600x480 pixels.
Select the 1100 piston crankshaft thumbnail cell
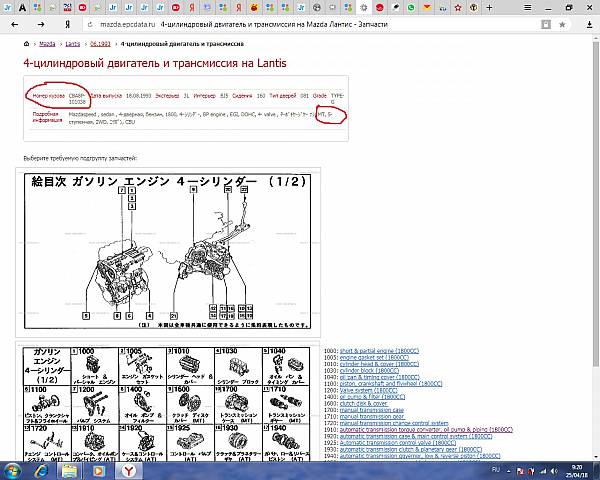[x=47, y=405]
